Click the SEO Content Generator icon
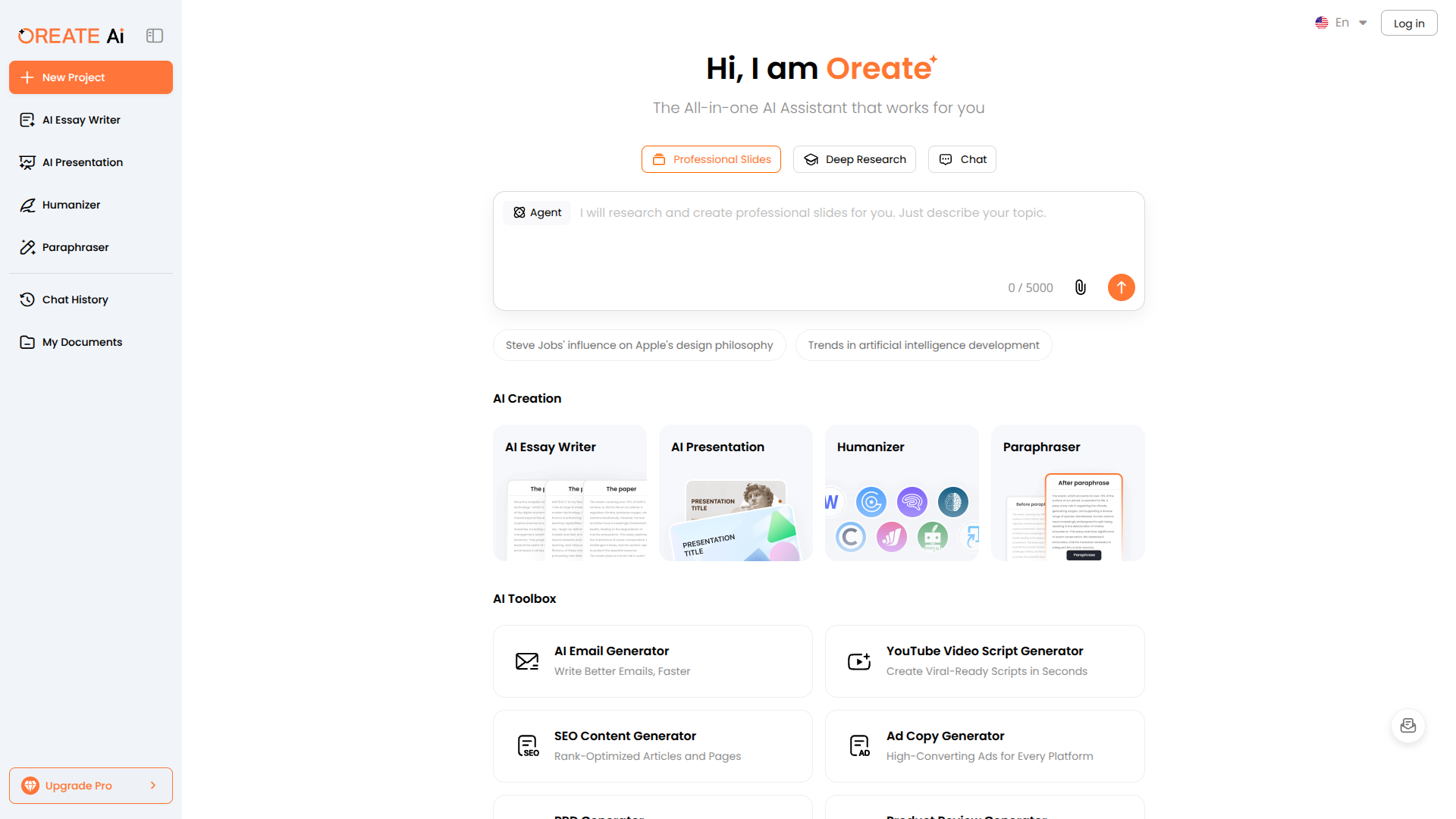The height and width of the screenshot is (819, 1456). (x=528, y=745)
